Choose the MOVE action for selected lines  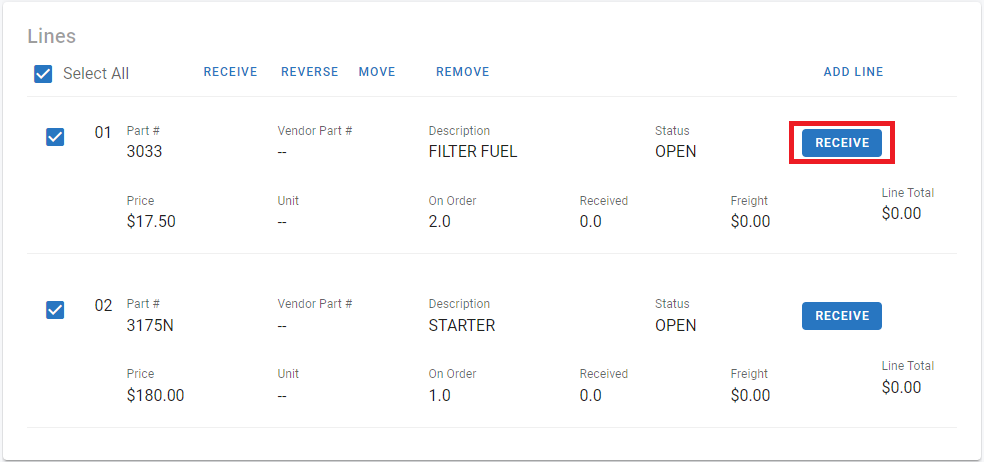[377, 72]
